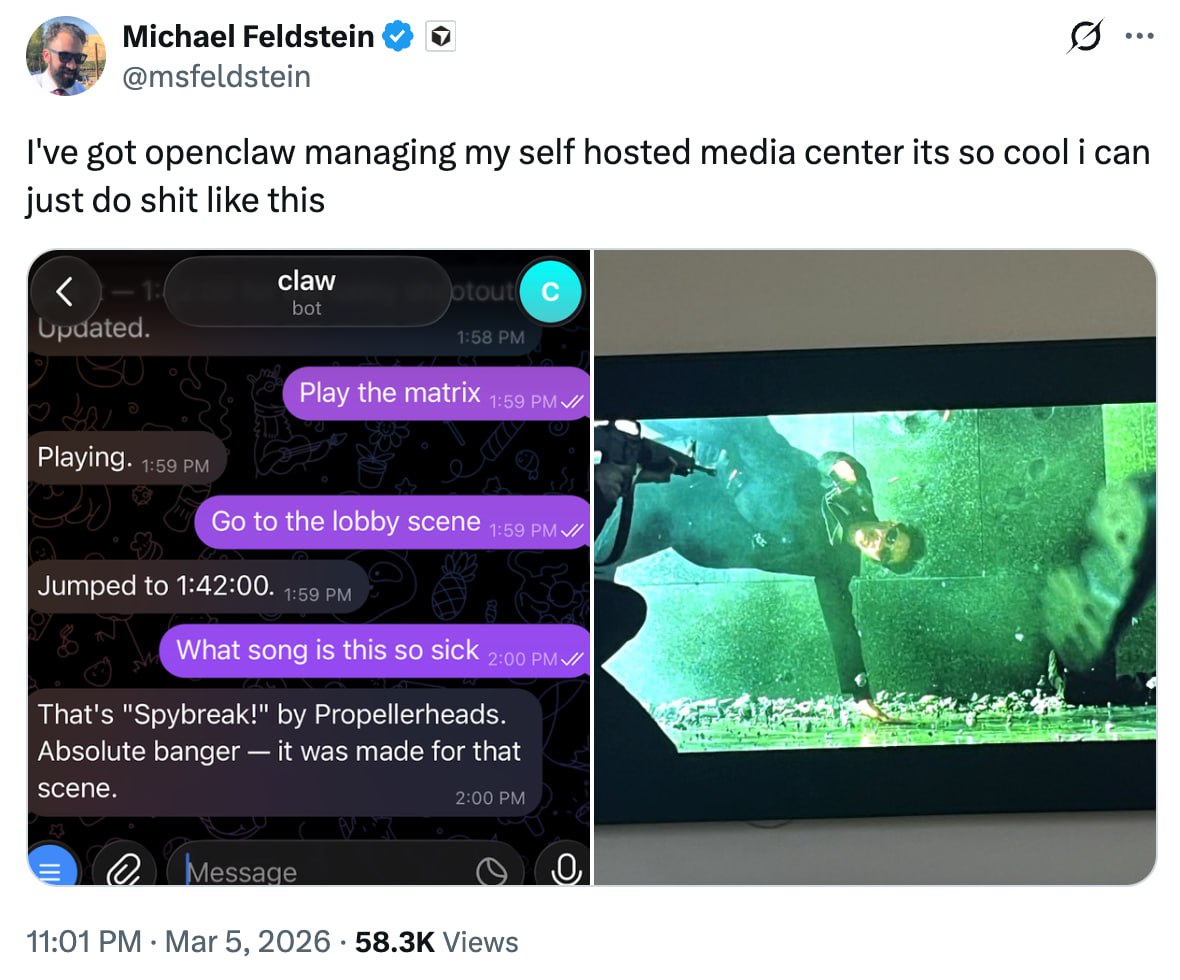Tap the paperclip attachment icon
The image size is (1180, 980).
coord(124,867)
